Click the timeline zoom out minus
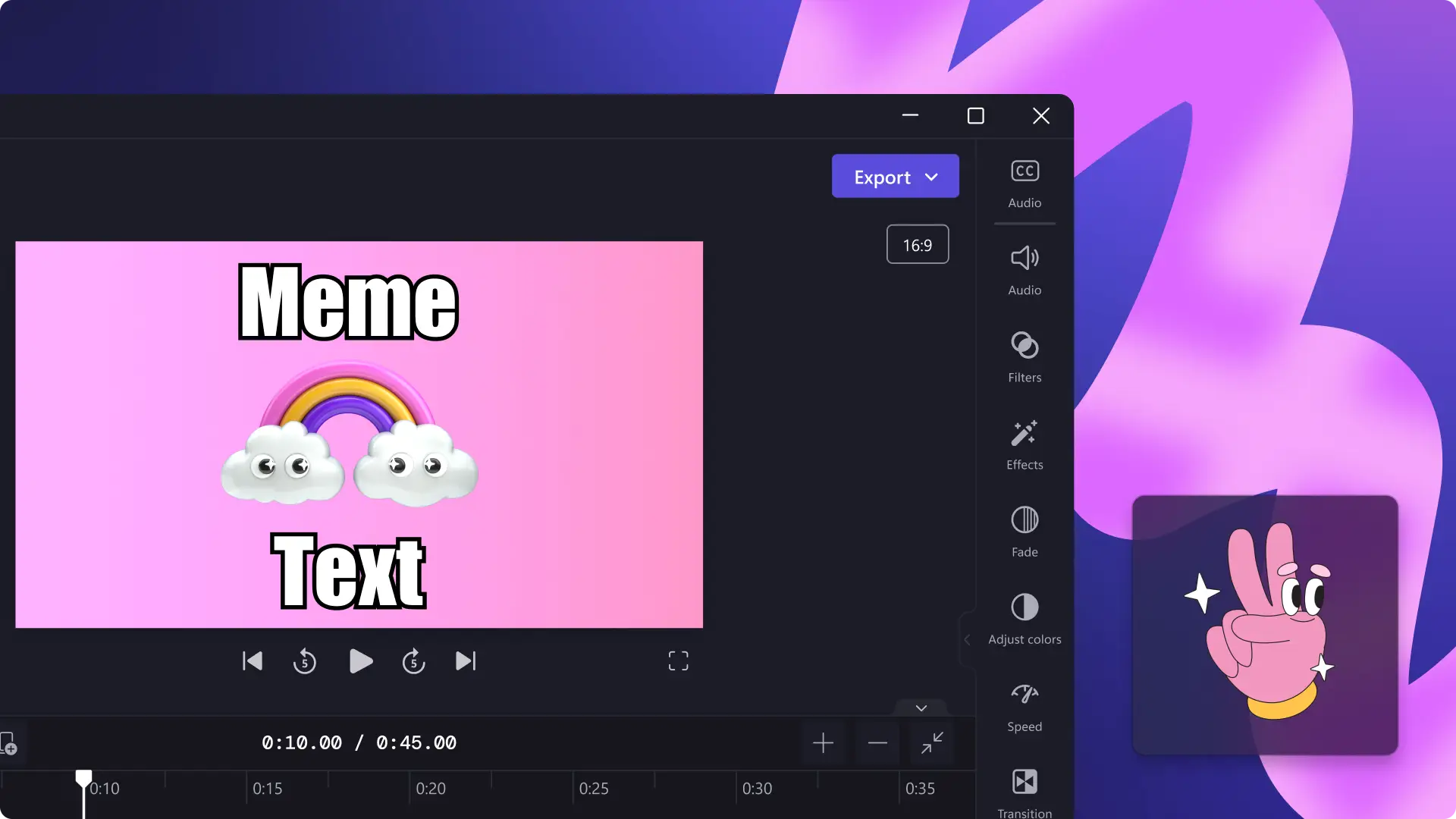This screenshot has height=819, width=1456. pyautogui.click(x=877, y=743)
